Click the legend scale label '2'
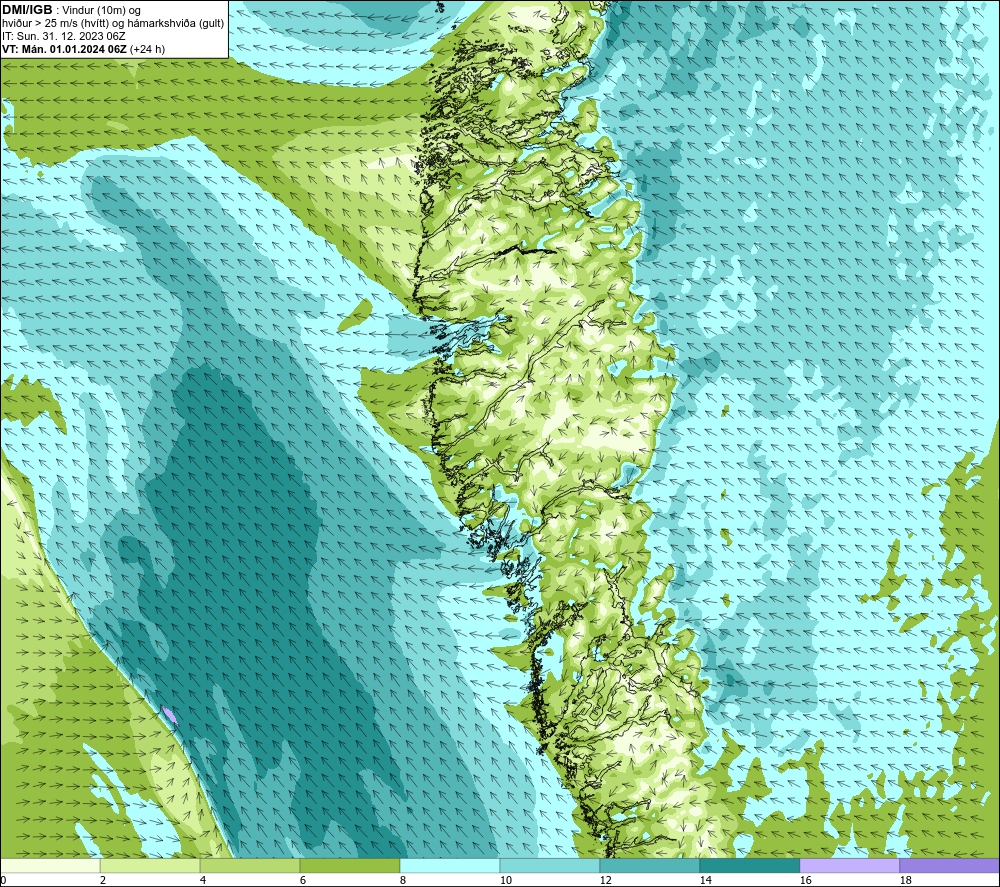Viewport: 1000px width, 887px height. point(103,880)
